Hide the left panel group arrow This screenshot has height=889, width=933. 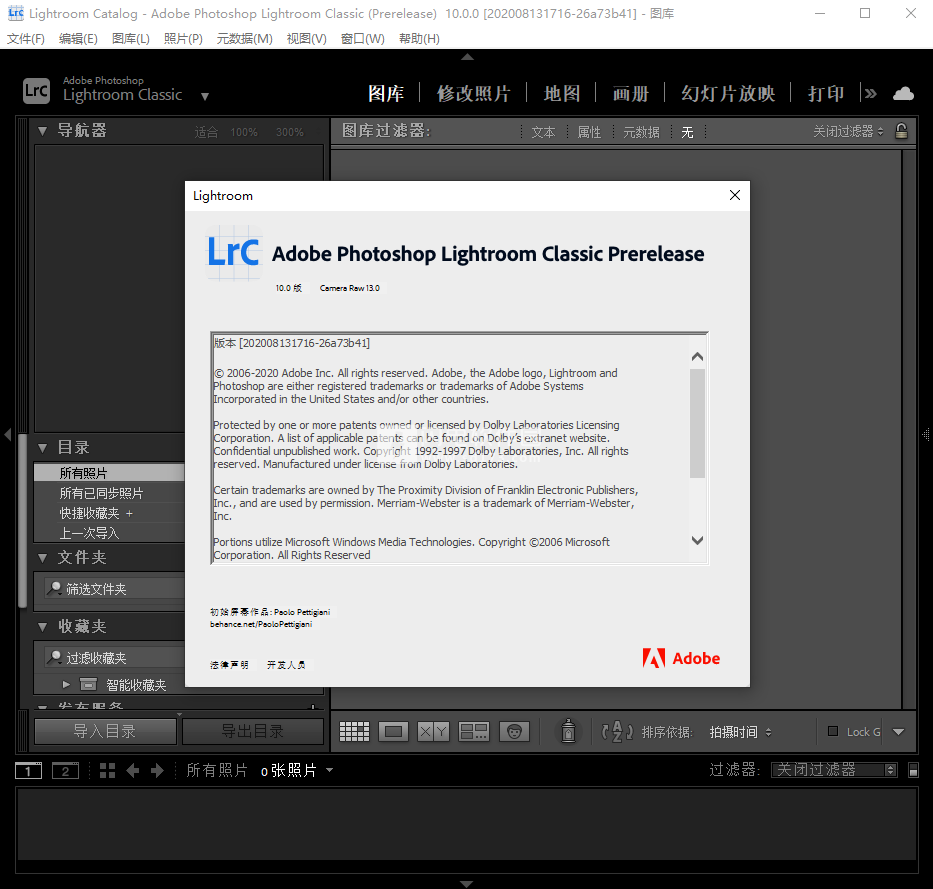(8, 434)
